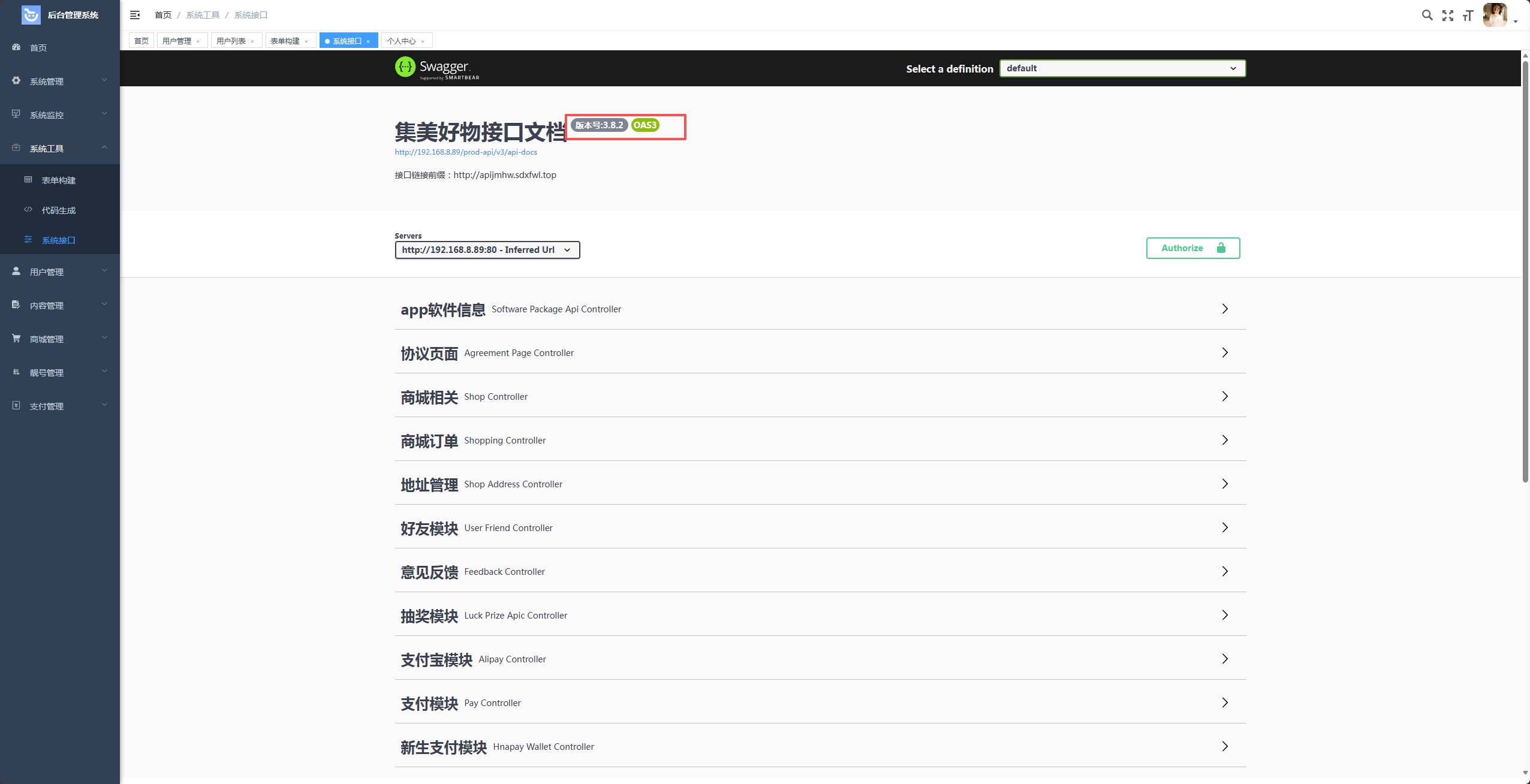
Task: Switch to the 用户列表 tab
Action: (x=231, y=41)
